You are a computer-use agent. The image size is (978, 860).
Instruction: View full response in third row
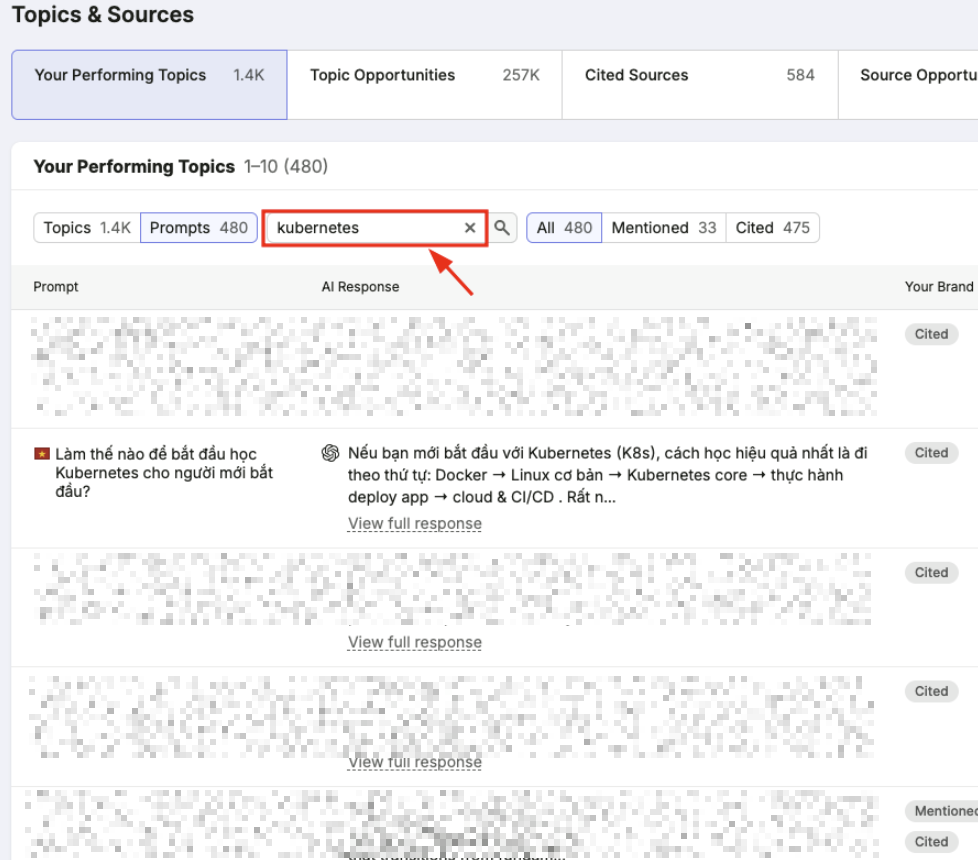coord(415,642)
